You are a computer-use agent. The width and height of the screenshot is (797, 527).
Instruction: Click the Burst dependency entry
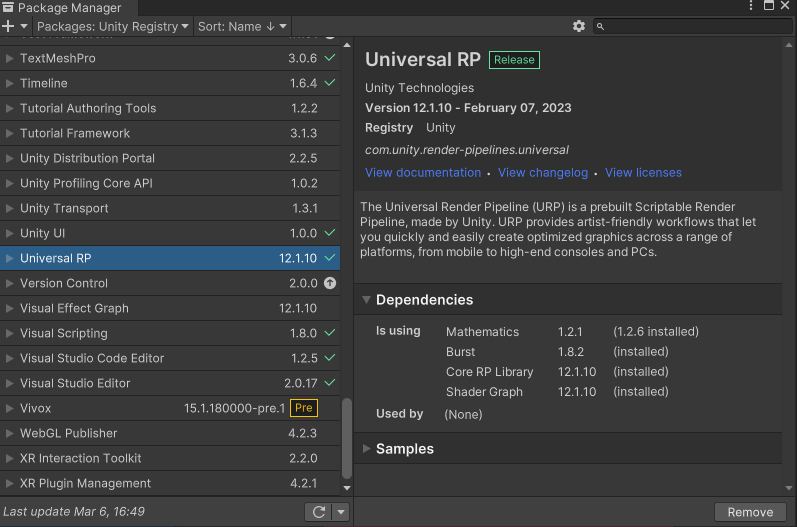click(461, 352)
